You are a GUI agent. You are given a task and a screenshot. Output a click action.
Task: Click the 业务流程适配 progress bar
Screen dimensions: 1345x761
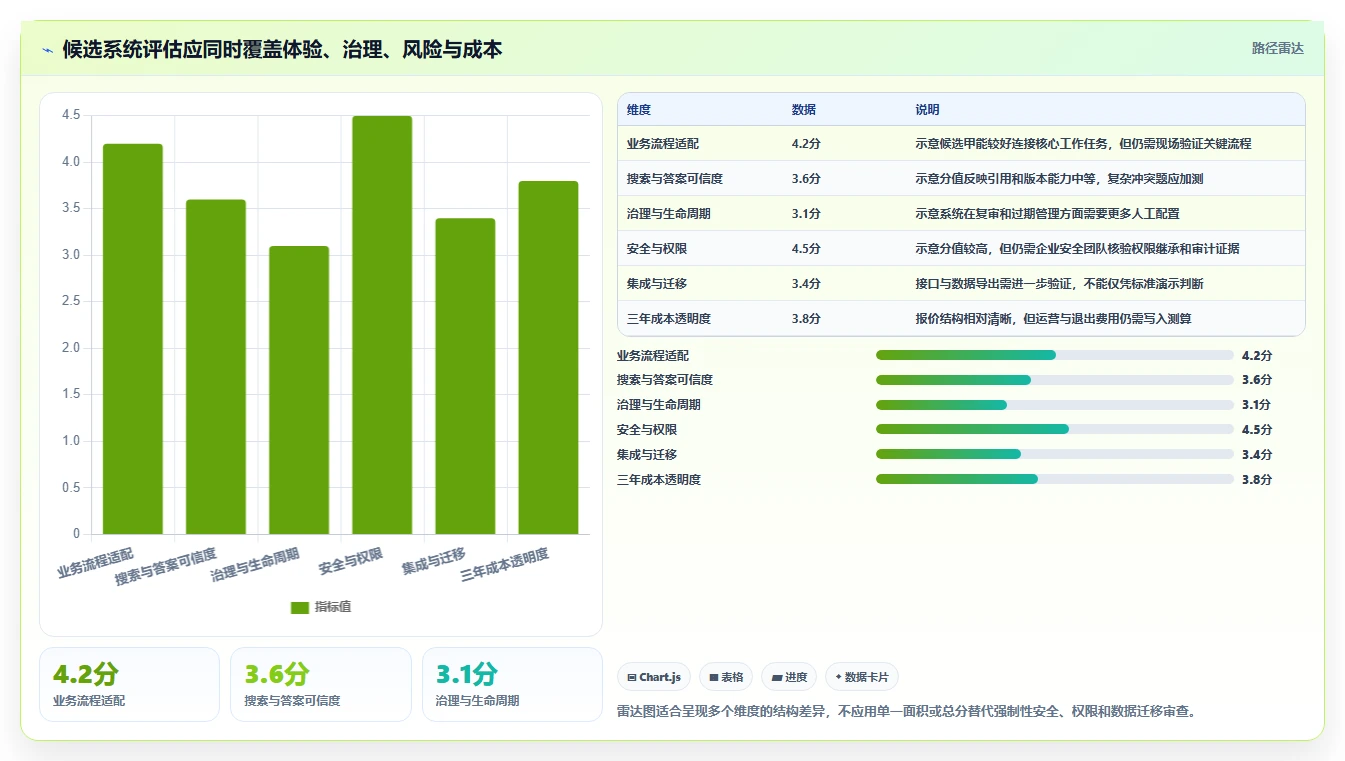pyautogui.click(x=1055, y=355)
